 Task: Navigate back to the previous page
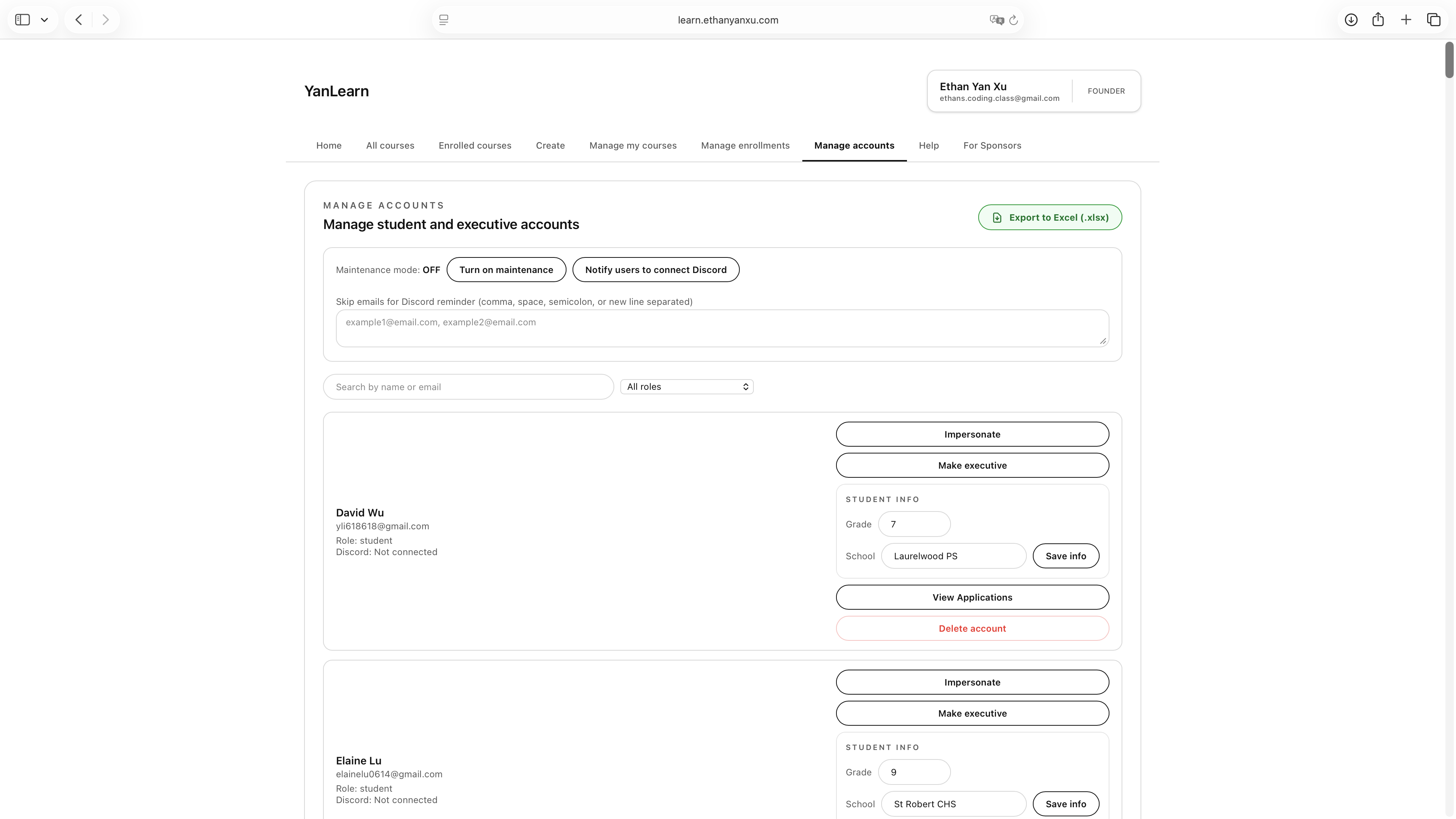[x=78, y=19]
